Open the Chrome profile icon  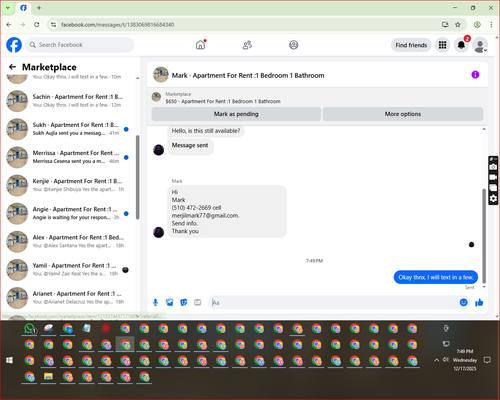(477, 24)
